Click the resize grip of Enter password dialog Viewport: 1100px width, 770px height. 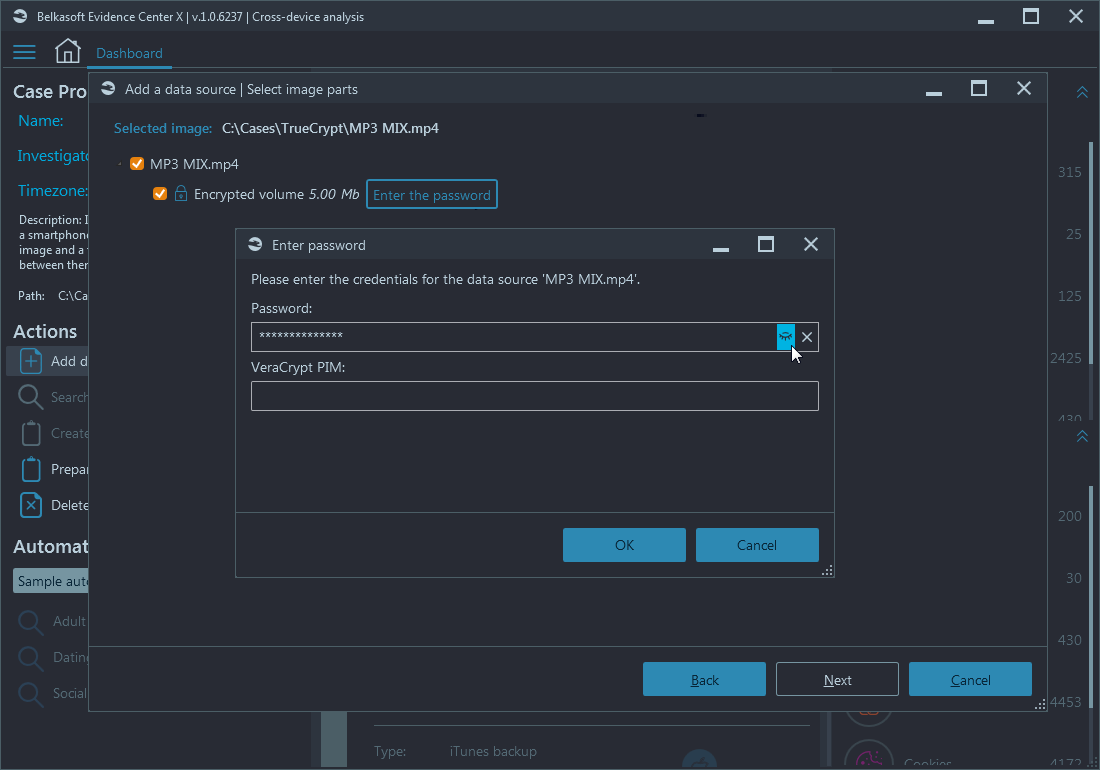[x=827, y=571]
